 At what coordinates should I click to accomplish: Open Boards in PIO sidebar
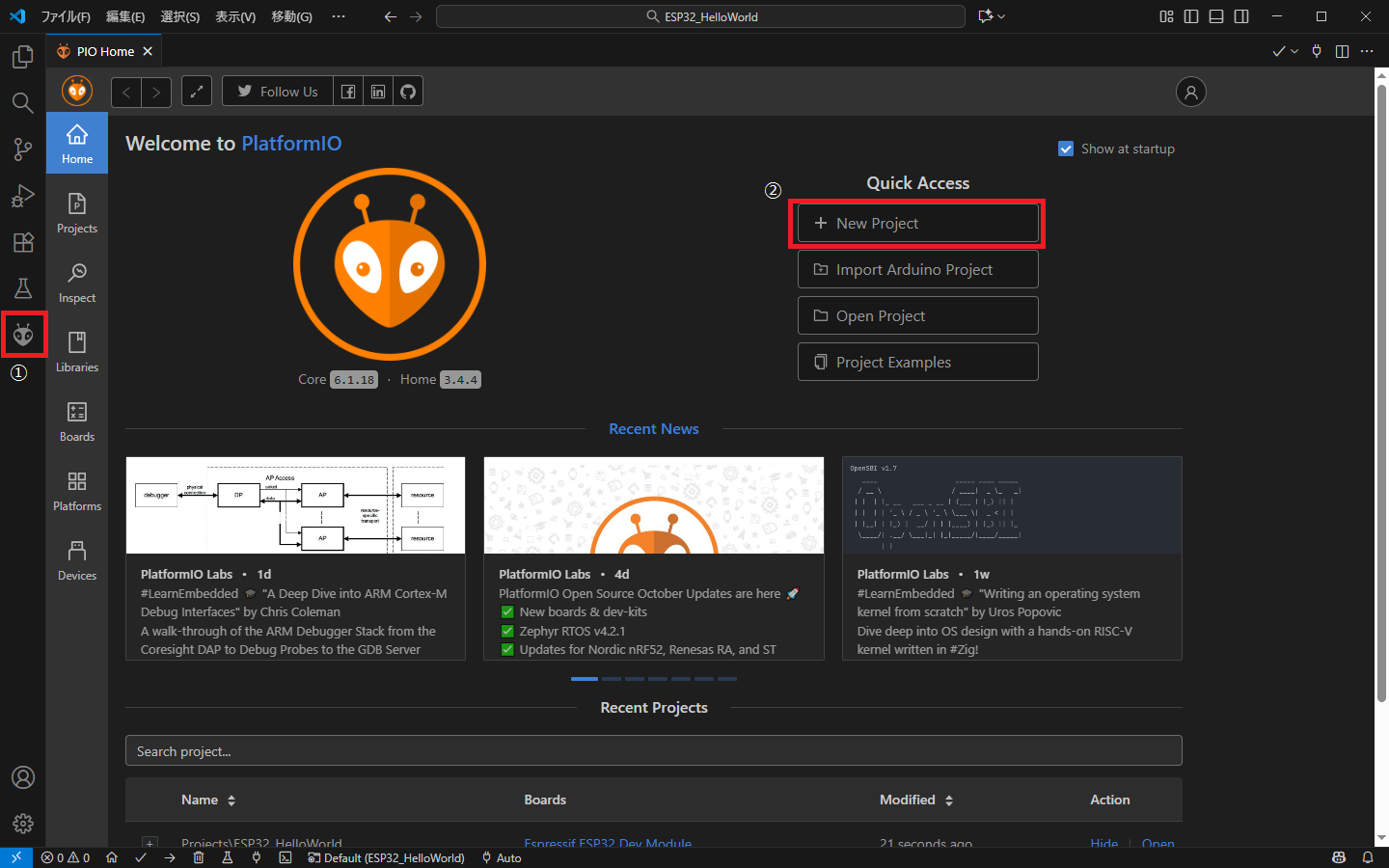77,420
